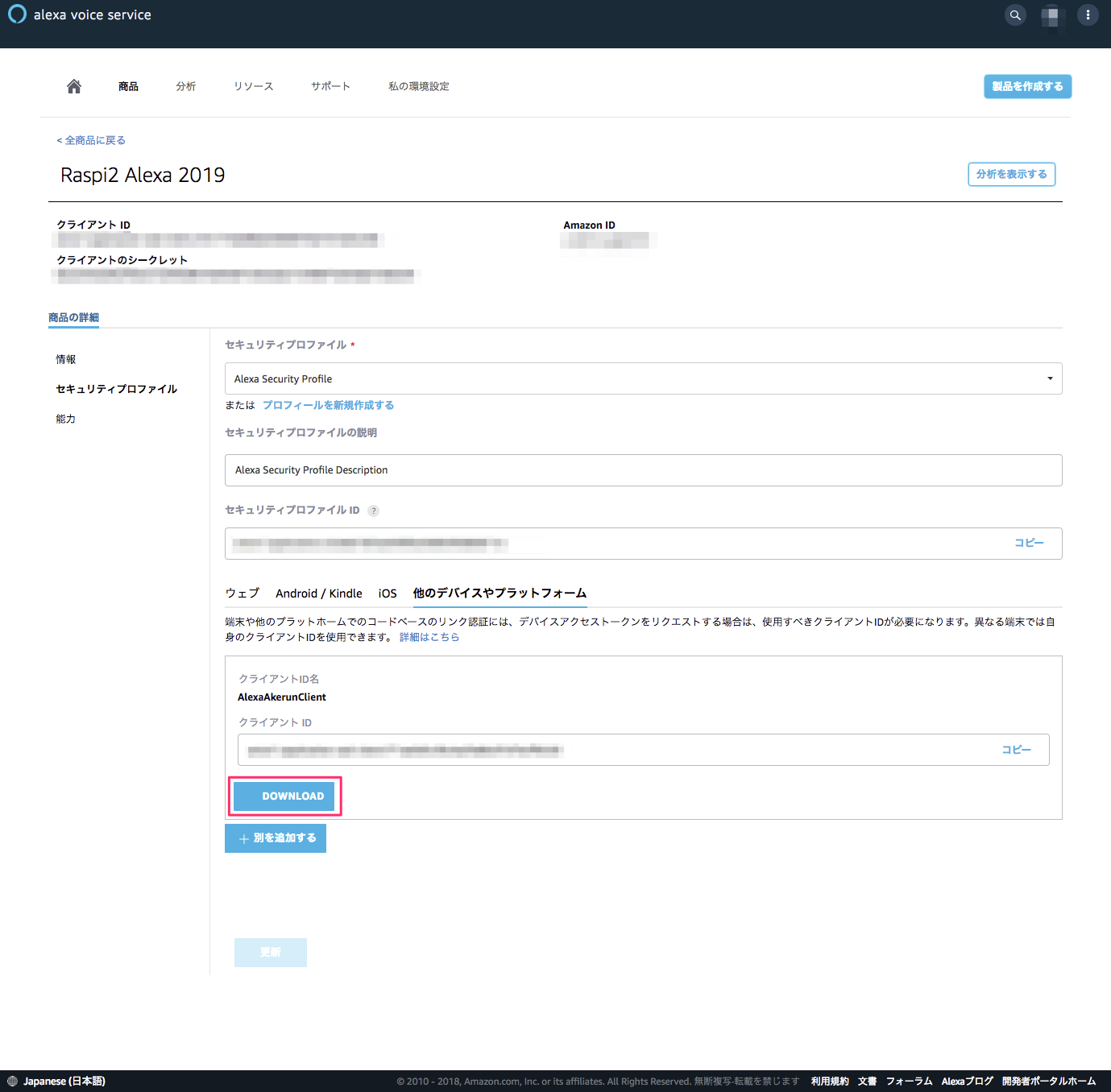
Task: Open the 分析 navigation menu
Action: tap(186, 86)
